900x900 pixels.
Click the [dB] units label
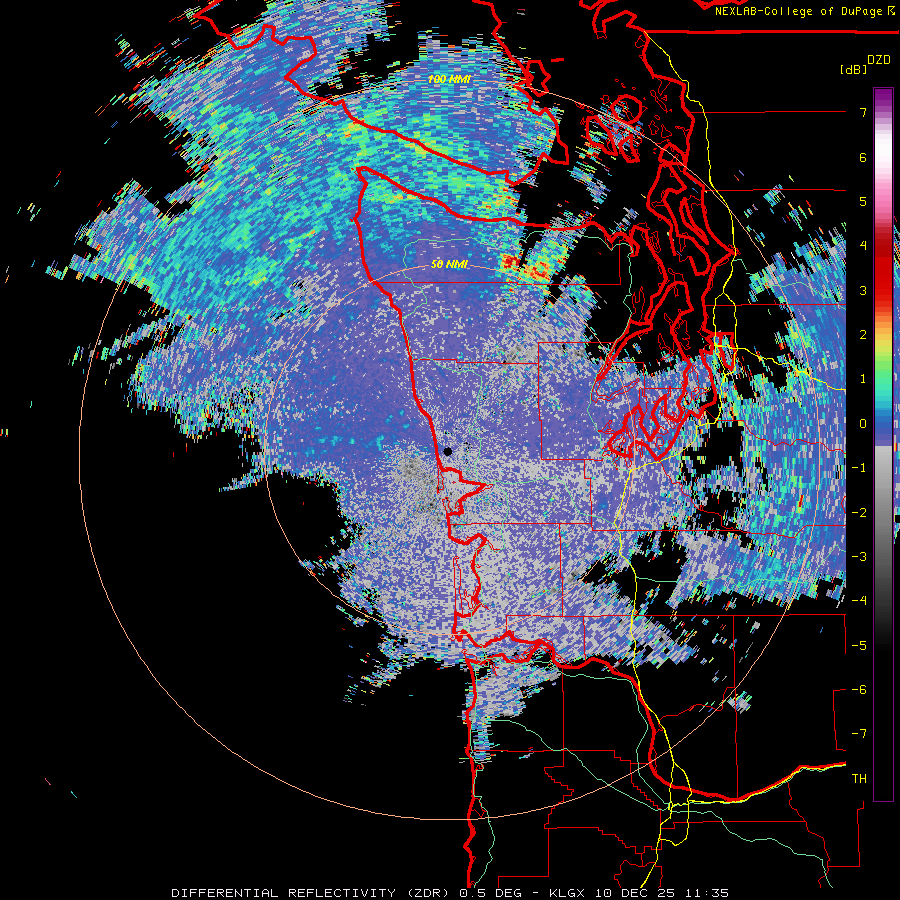tap(853, 69)
